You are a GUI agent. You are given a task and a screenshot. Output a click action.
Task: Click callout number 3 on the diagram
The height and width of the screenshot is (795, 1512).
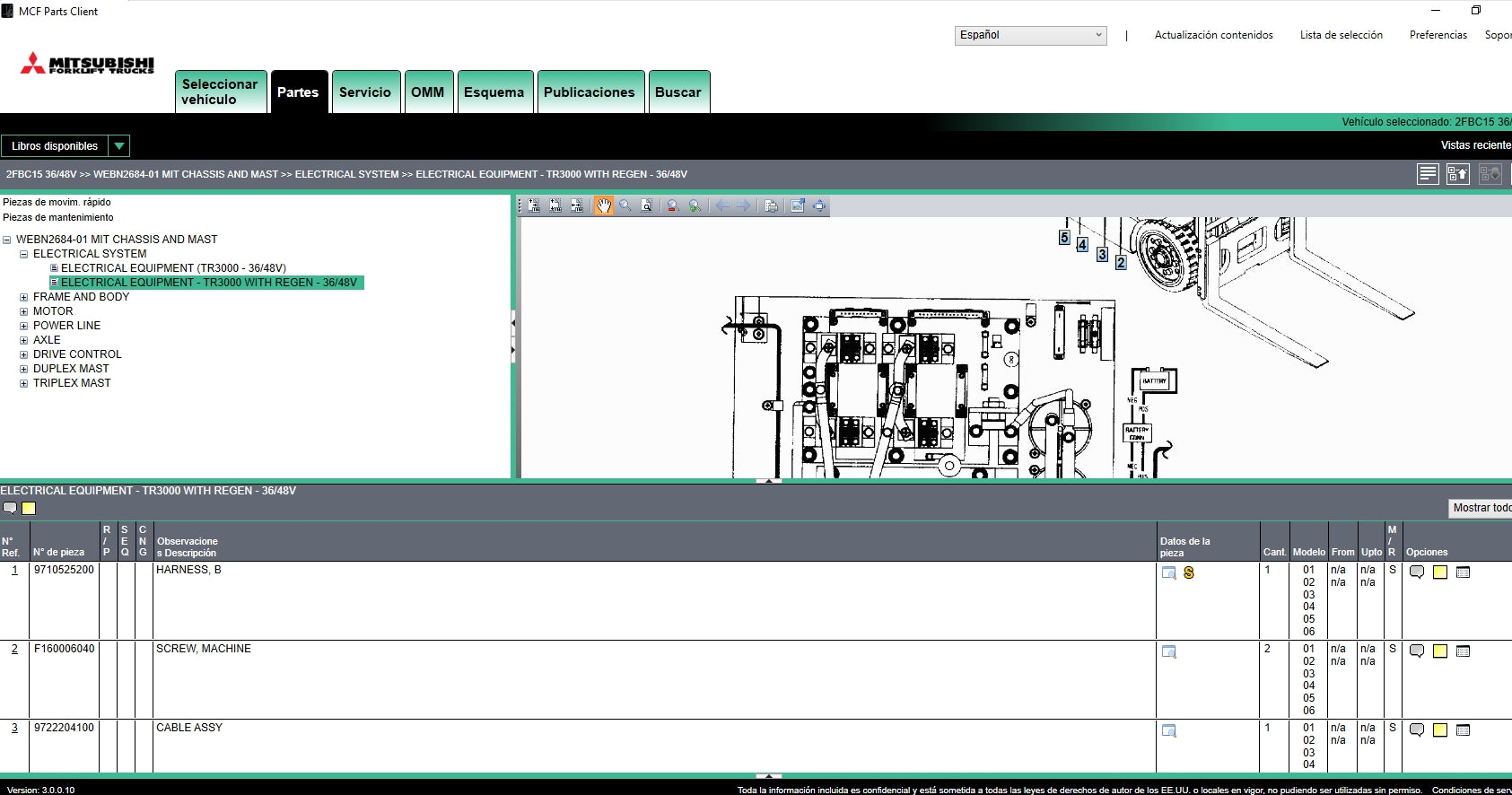(x=1102, y=254)
